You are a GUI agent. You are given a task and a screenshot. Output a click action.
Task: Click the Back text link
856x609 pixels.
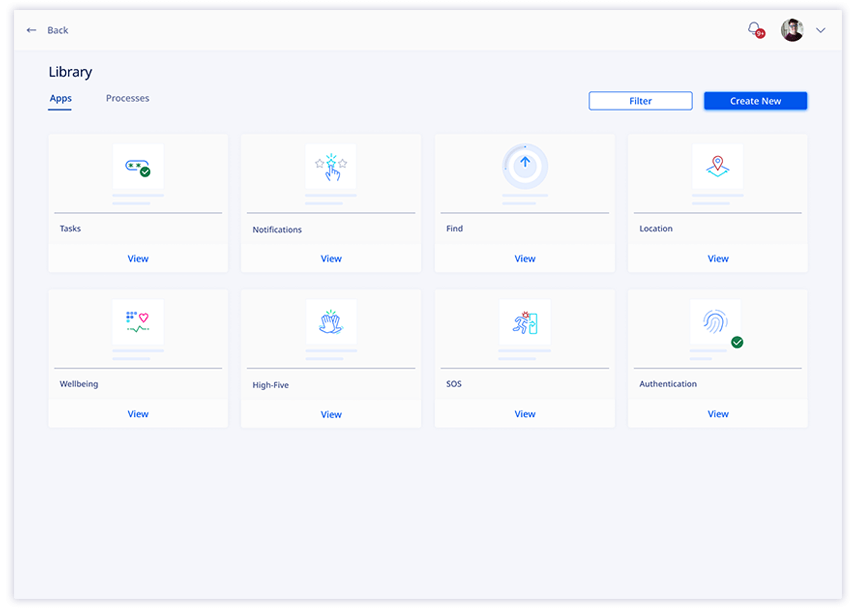pos(58,30)
